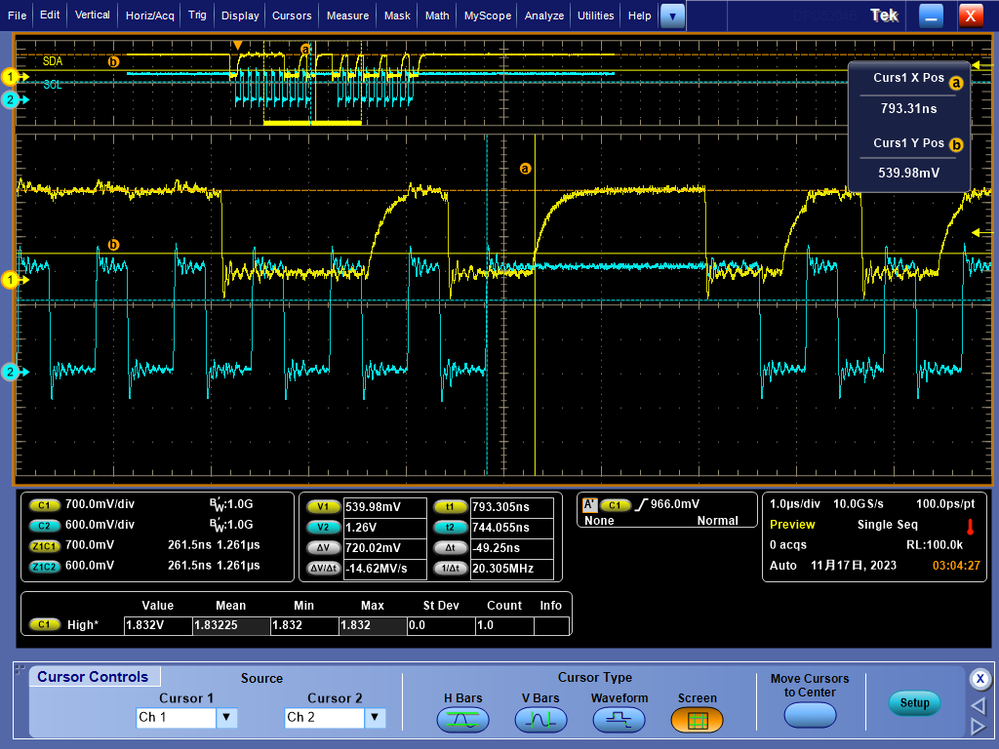Click the 1/Δt frequency readout badge

pyautogui.click(x=449, y=569)
